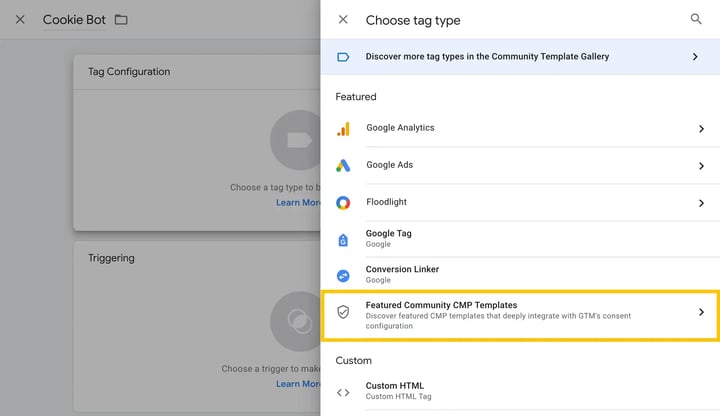Click the trigger placeholder icon in Triggering

[x=295, y=321]
